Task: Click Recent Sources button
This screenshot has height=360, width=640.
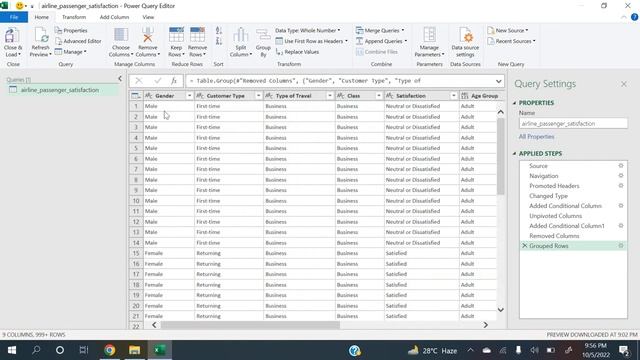Action: point(511,41)
